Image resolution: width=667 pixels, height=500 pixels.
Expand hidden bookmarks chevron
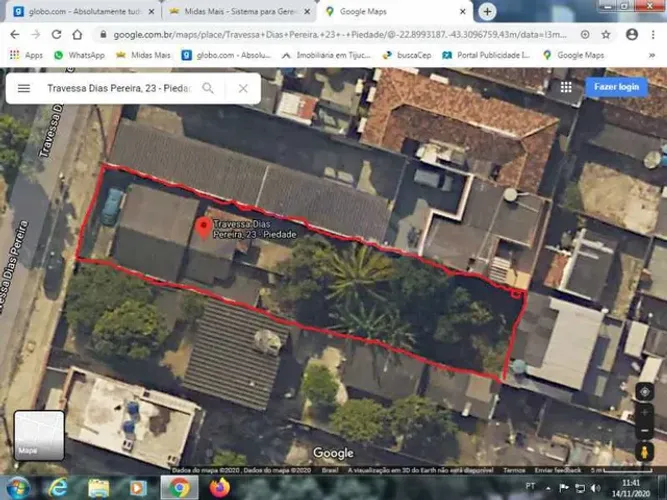[x=651, y=55]
